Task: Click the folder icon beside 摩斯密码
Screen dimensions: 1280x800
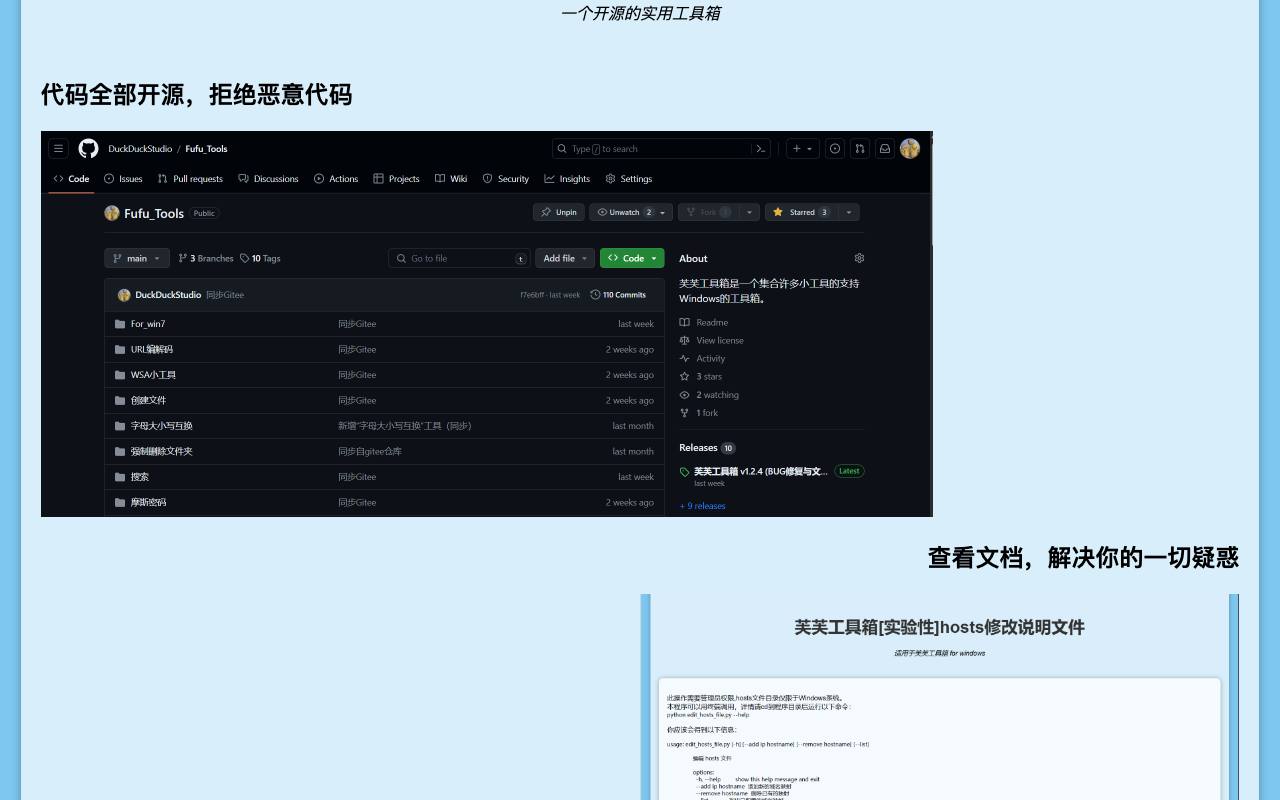Action: coord(120,502)
